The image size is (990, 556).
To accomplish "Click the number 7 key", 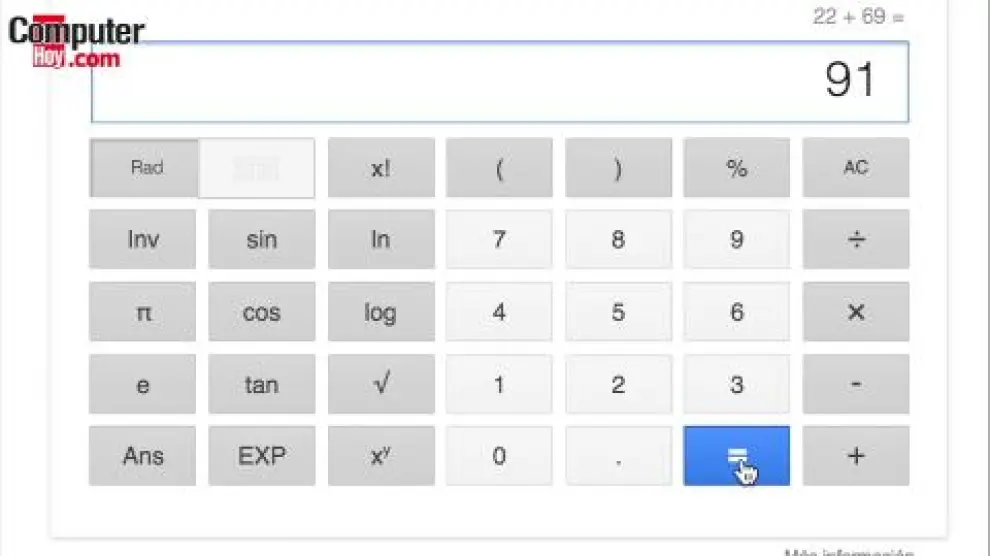I will point(498,240).
